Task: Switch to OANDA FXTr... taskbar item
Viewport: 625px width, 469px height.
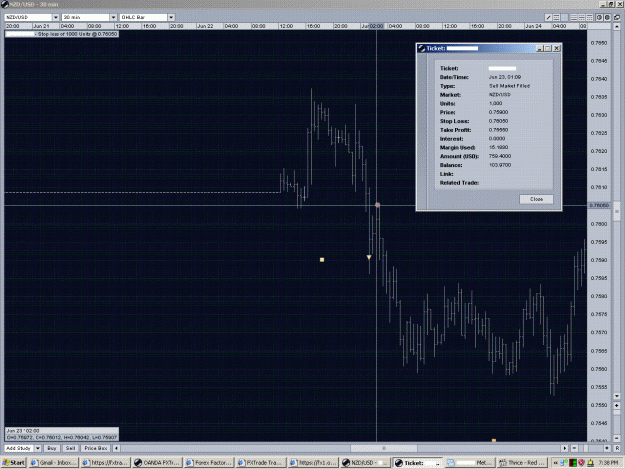Action: pyautogui.click(x=157, y=463)
